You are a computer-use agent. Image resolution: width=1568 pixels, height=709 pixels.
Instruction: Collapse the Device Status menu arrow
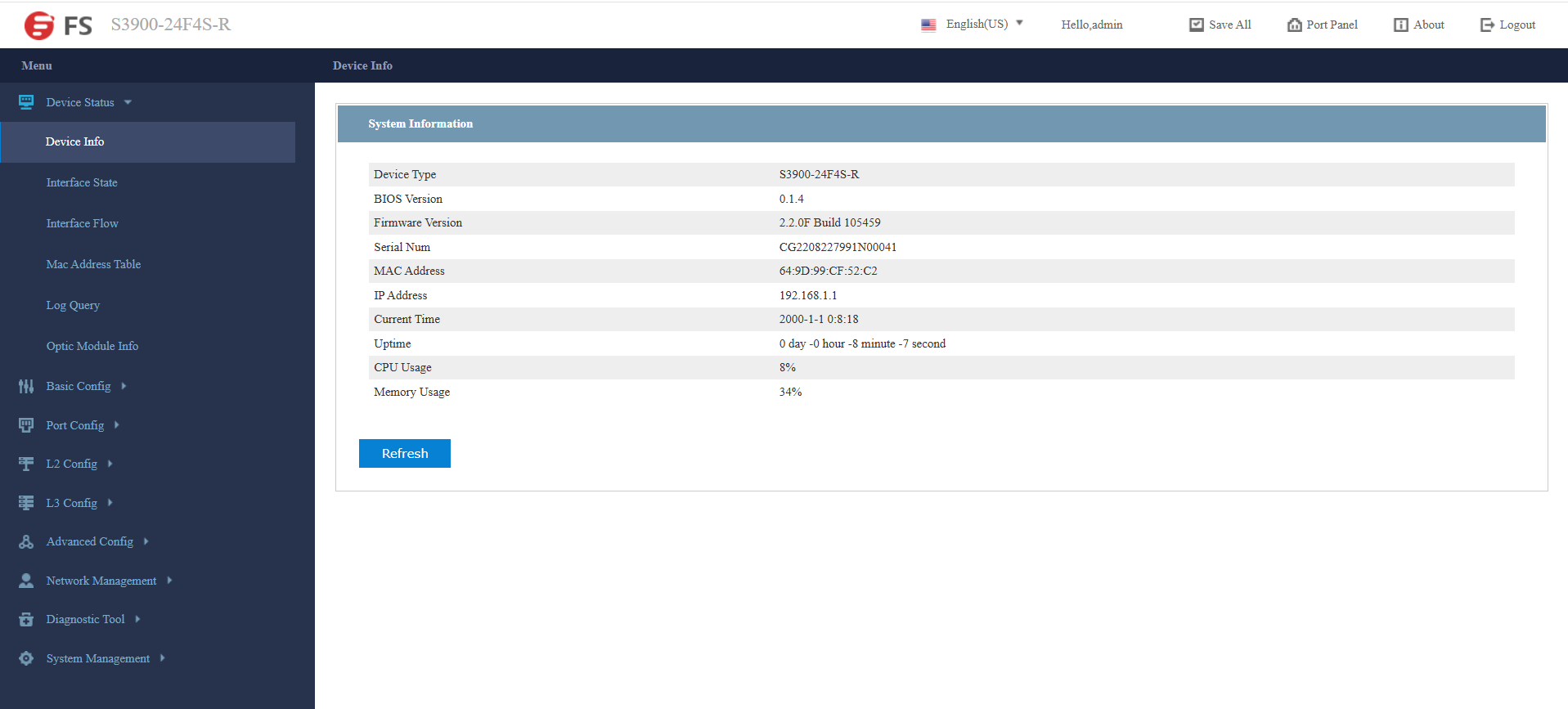point(128,102)
